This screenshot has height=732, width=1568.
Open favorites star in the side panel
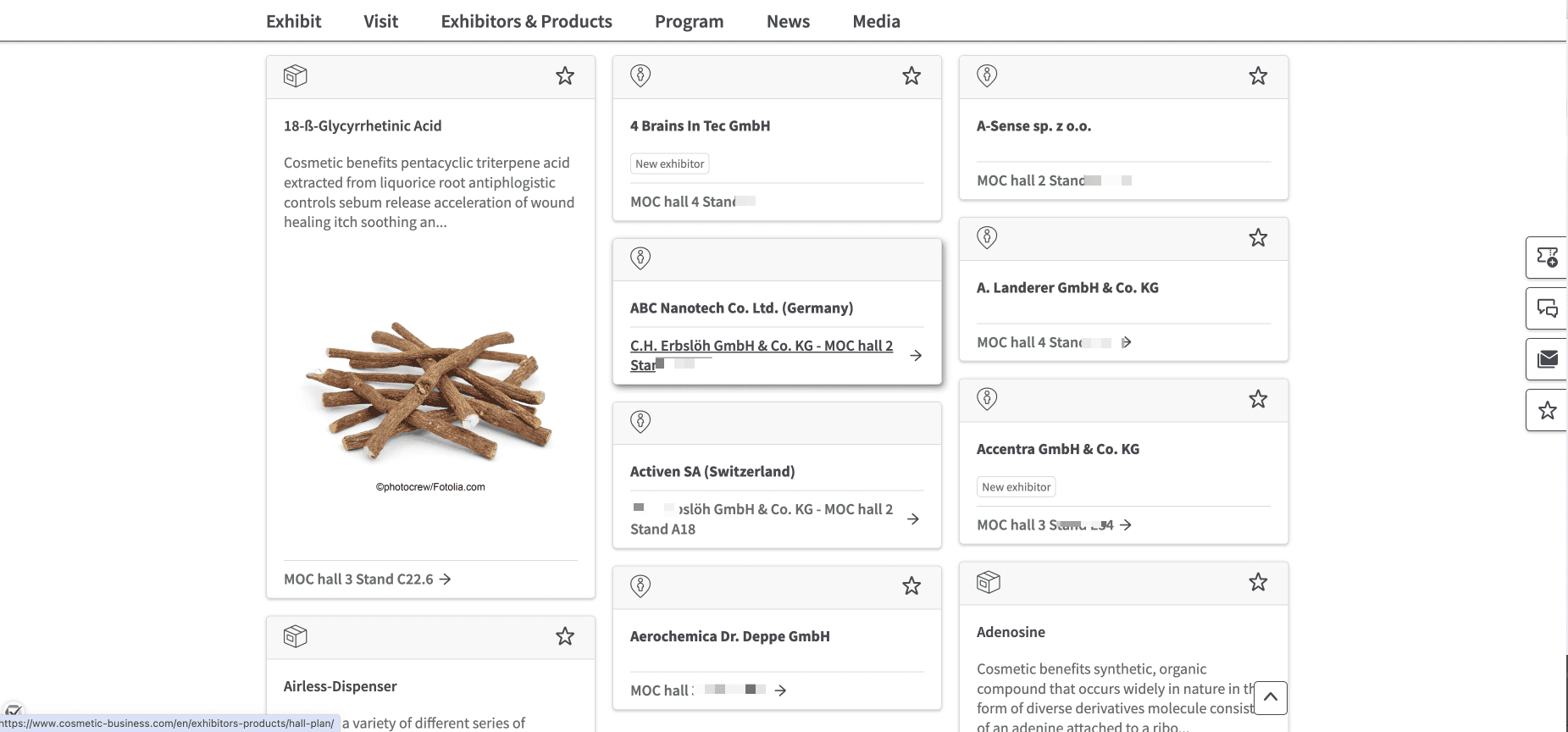click(x=1547, y=410)
